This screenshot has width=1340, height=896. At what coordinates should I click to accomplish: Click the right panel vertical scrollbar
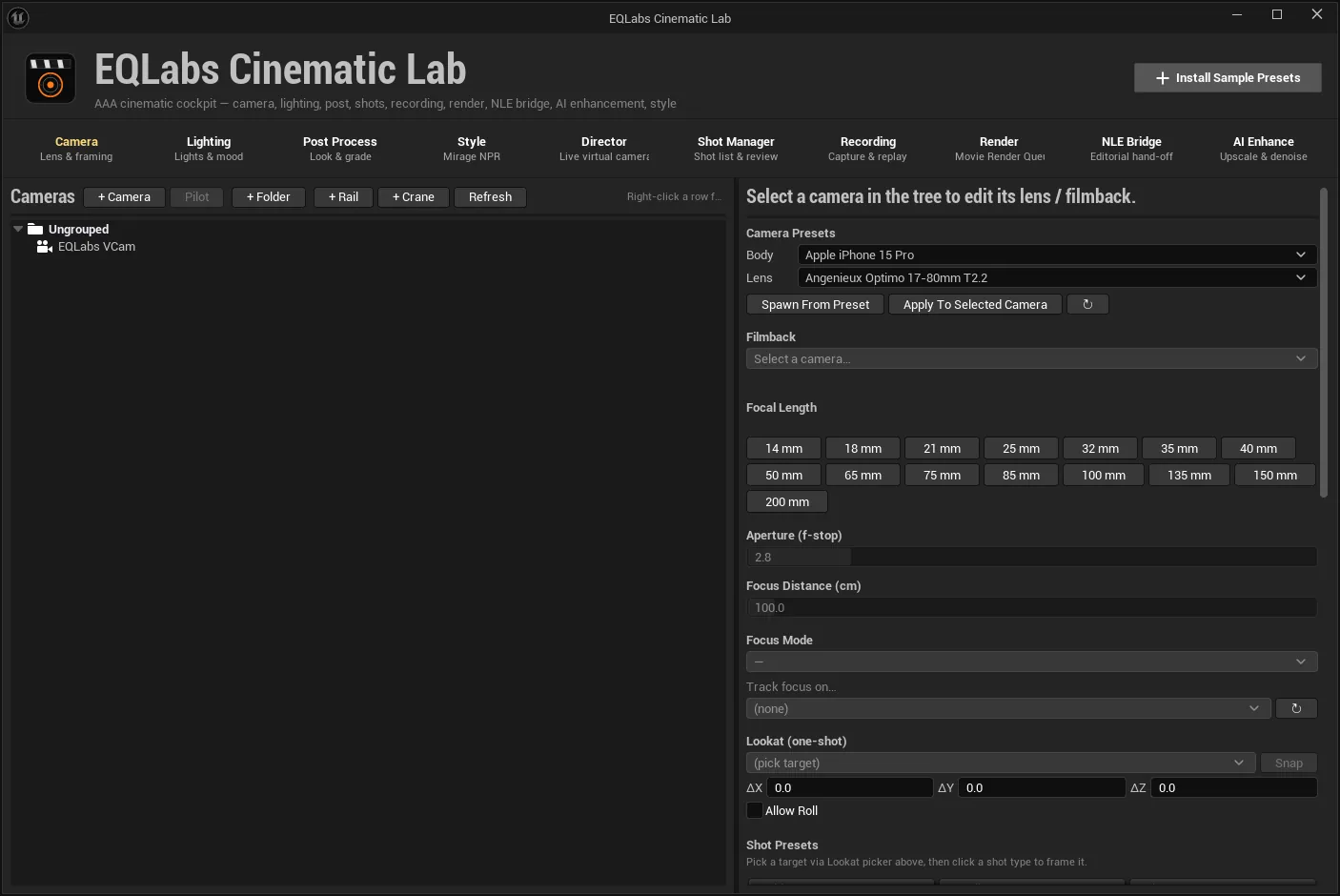coord(1324,343)
